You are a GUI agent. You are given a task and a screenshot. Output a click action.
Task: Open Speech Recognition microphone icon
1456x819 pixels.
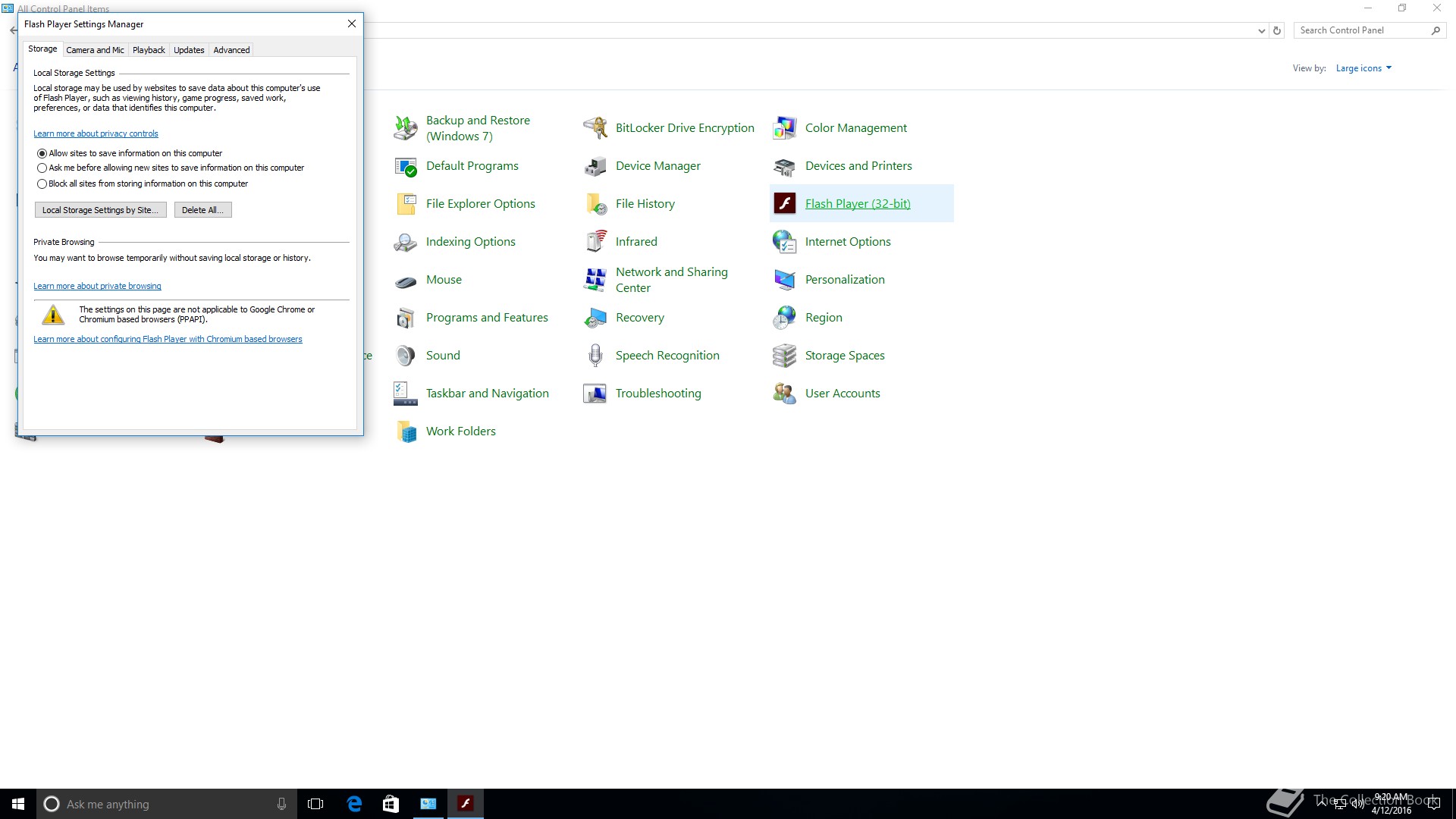pos(595,356)
